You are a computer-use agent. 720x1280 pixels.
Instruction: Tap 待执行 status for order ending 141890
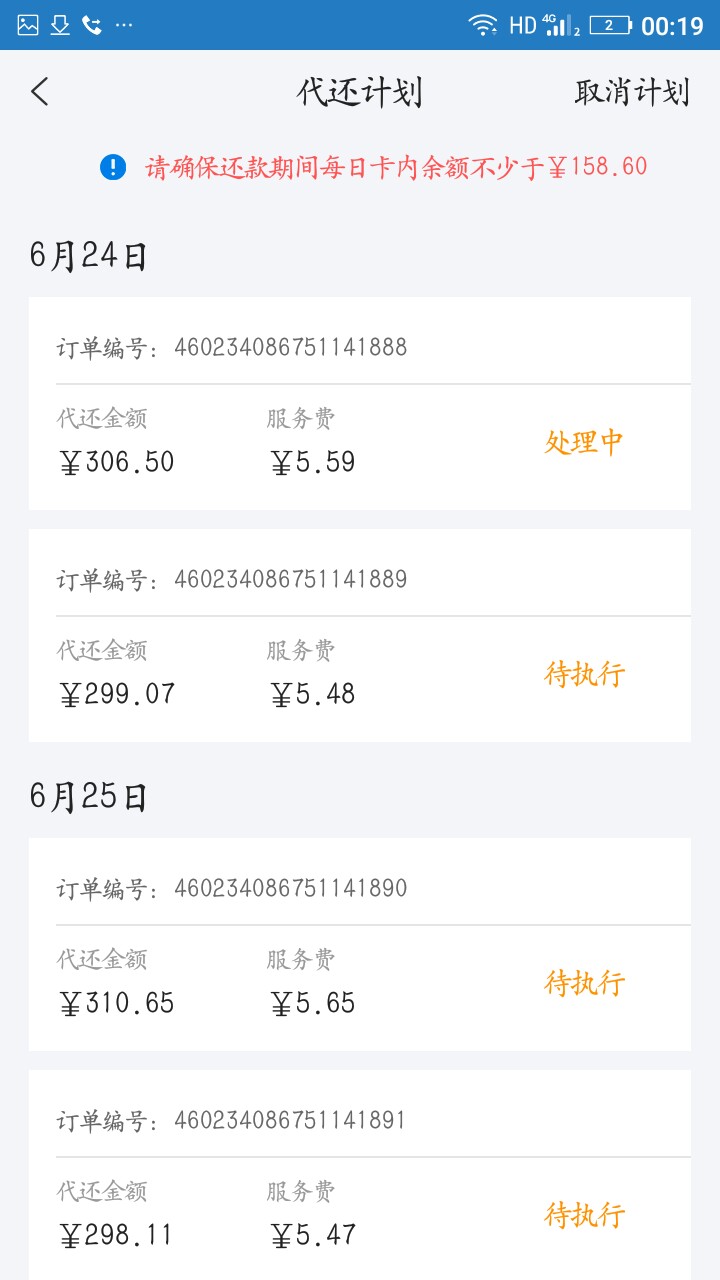tap(584, 983)
